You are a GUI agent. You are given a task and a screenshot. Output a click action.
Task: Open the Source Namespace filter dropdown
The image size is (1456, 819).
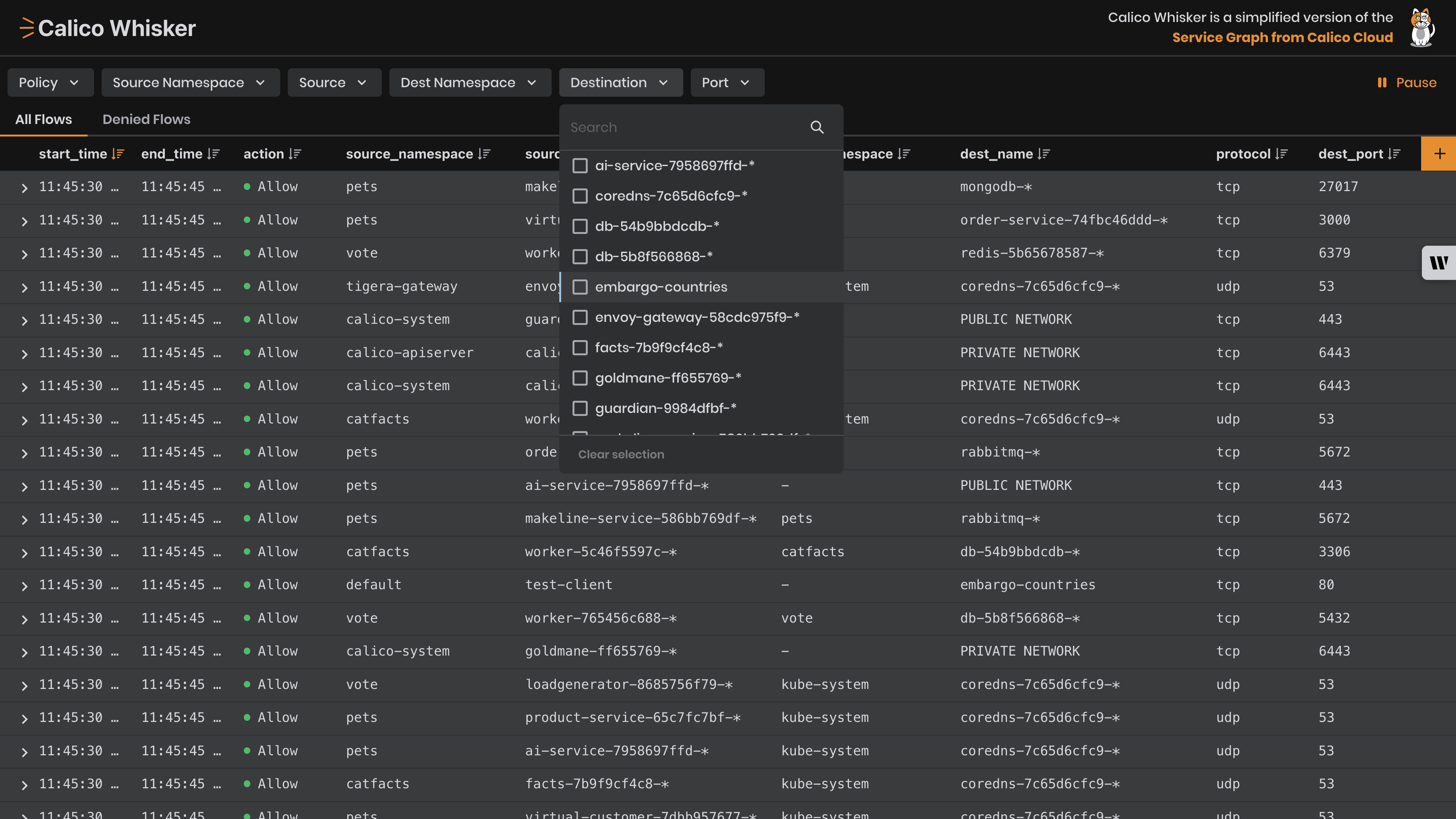click(190, 83)
